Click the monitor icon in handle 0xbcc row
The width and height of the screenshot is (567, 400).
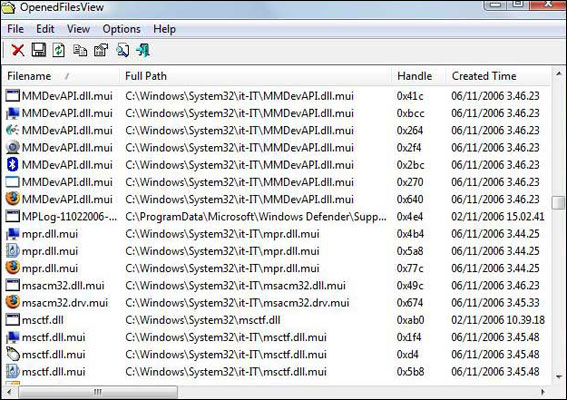click(13, 113)
